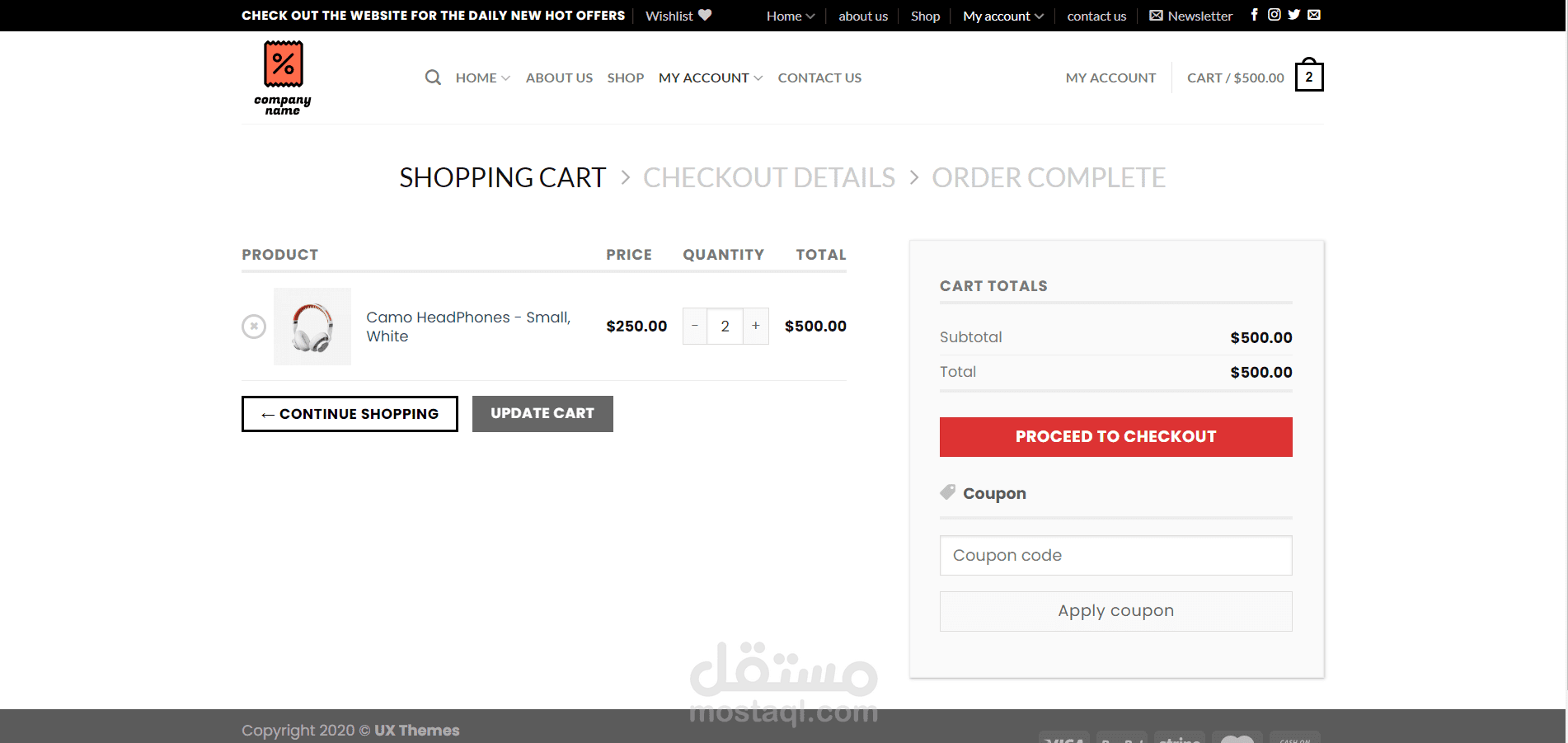
Task: Open the cart icon showing 2 items
Action: pyautogui.click(x=1308, y=77)
